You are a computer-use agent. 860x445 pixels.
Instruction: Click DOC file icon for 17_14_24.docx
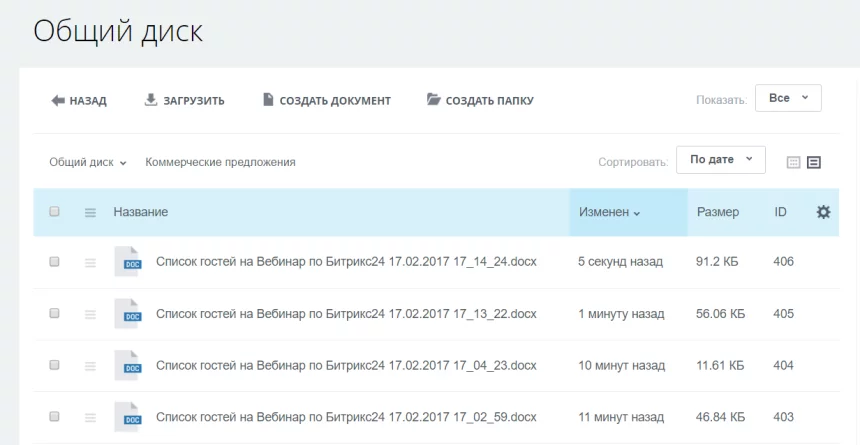coord(129,261)
